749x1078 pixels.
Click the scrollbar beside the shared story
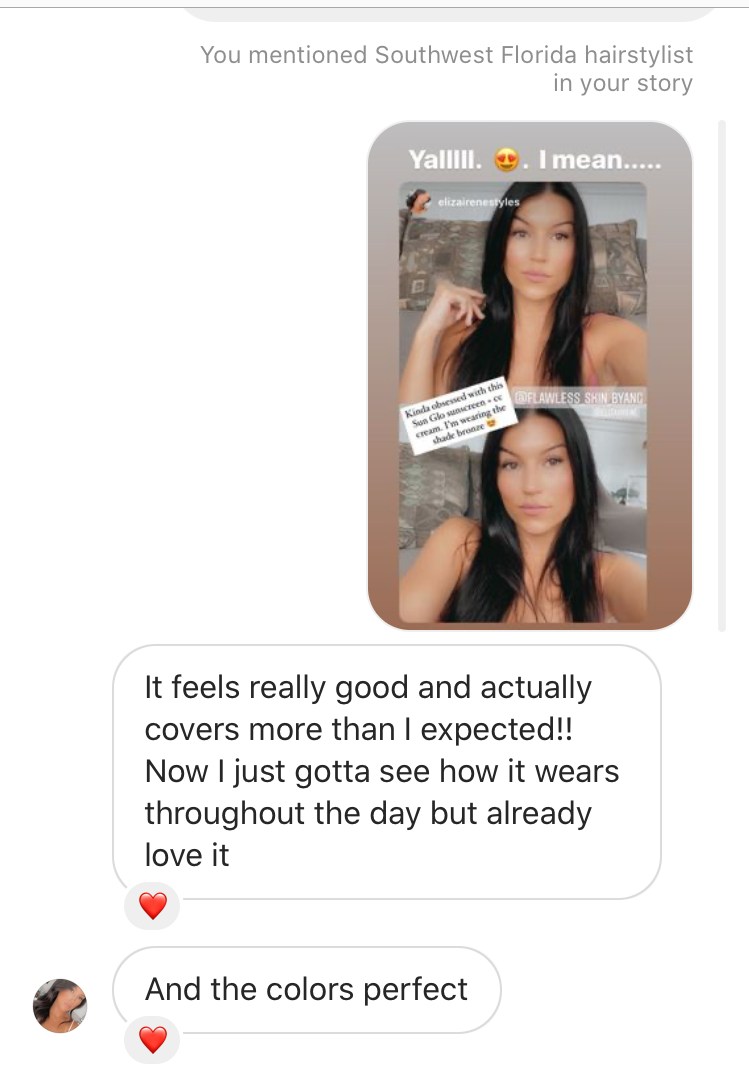(x=721, y=375)
